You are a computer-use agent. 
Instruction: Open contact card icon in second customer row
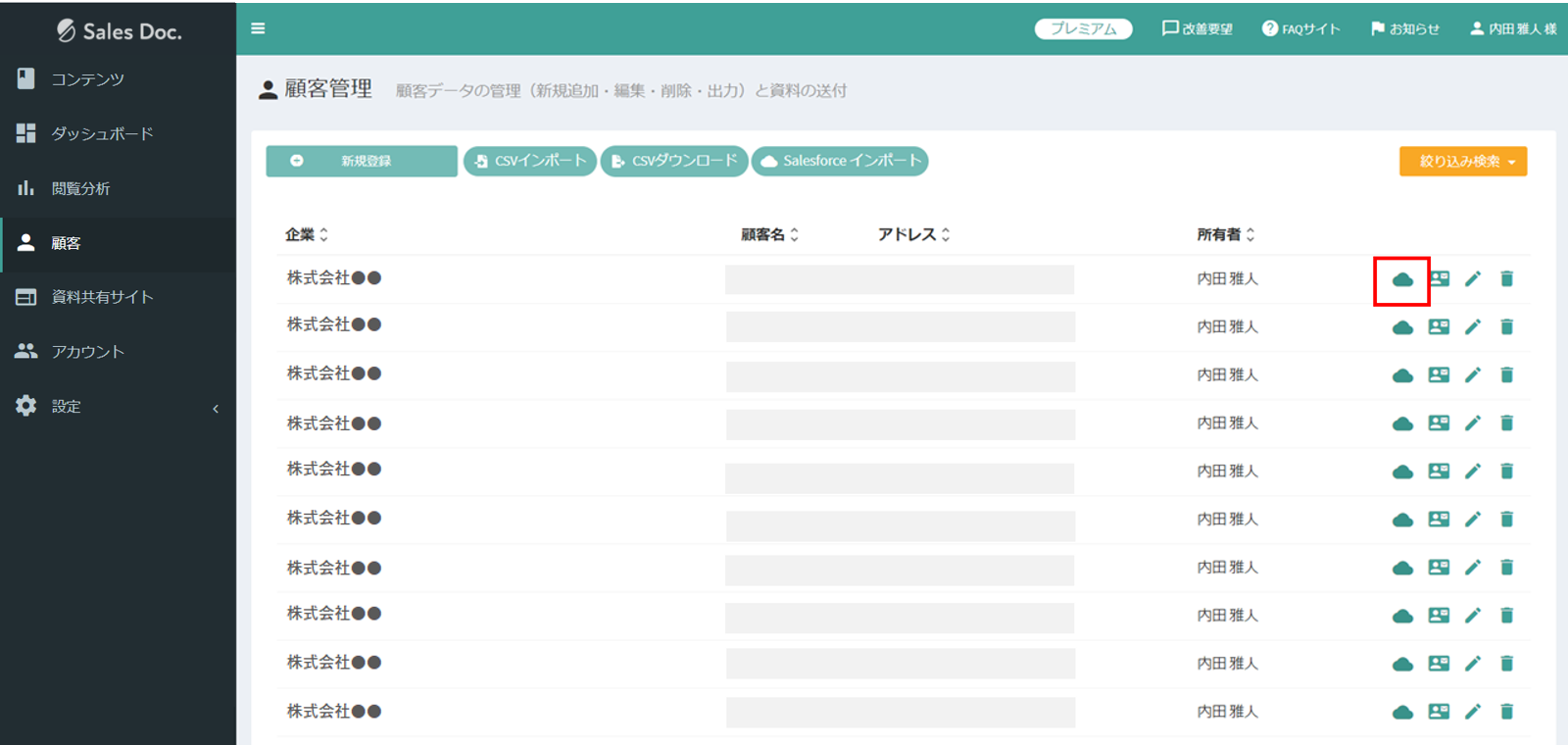click(1438, 327)
